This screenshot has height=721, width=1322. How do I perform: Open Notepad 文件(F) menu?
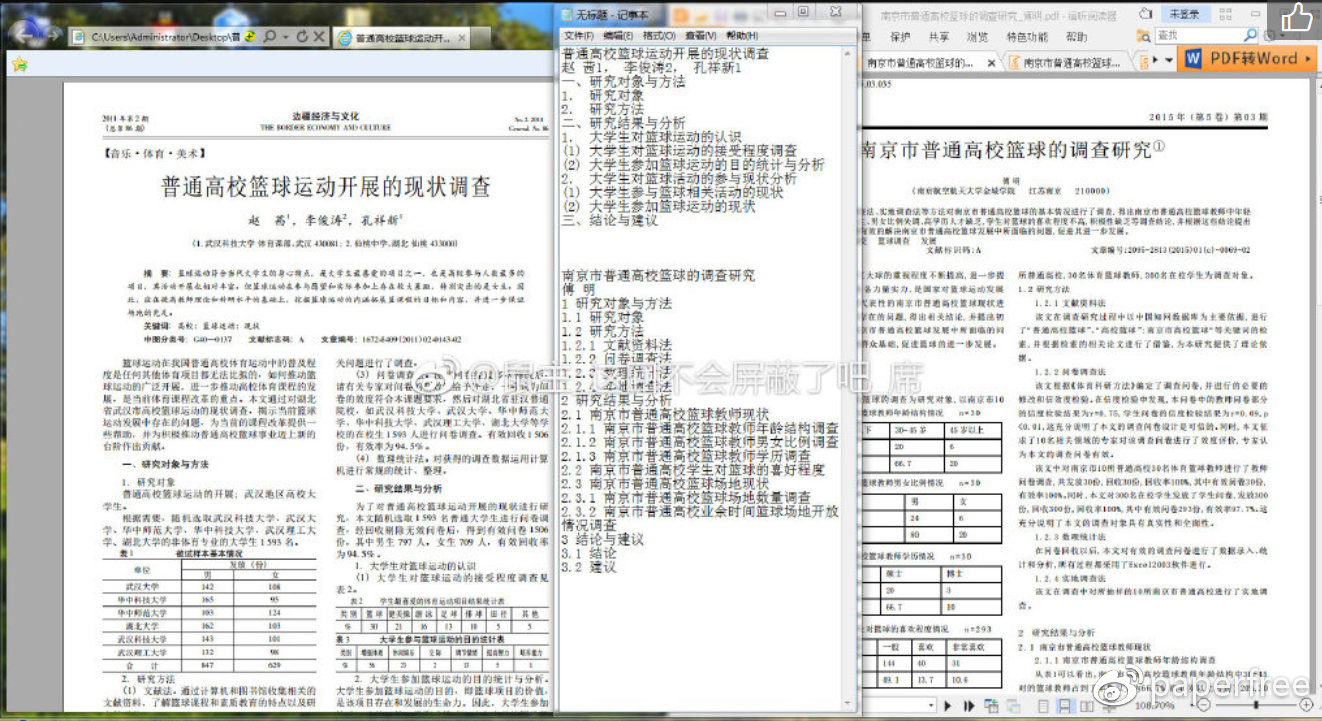click(x=579, y=36)
